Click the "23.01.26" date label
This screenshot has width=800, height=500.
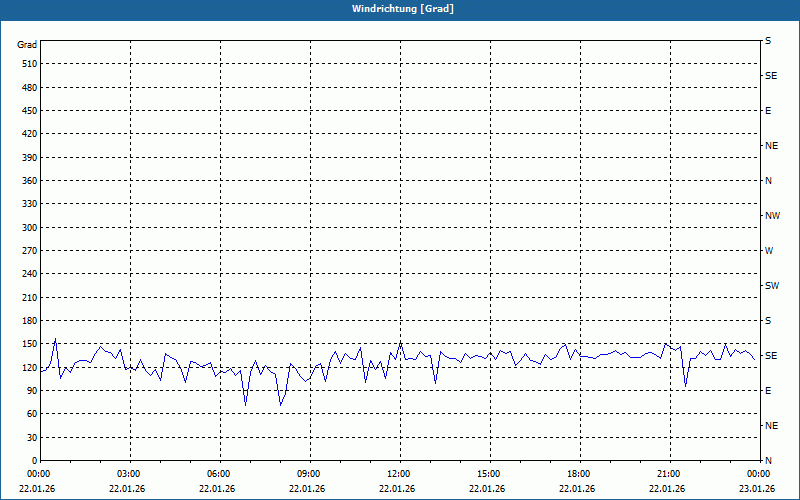pos(757,489)
